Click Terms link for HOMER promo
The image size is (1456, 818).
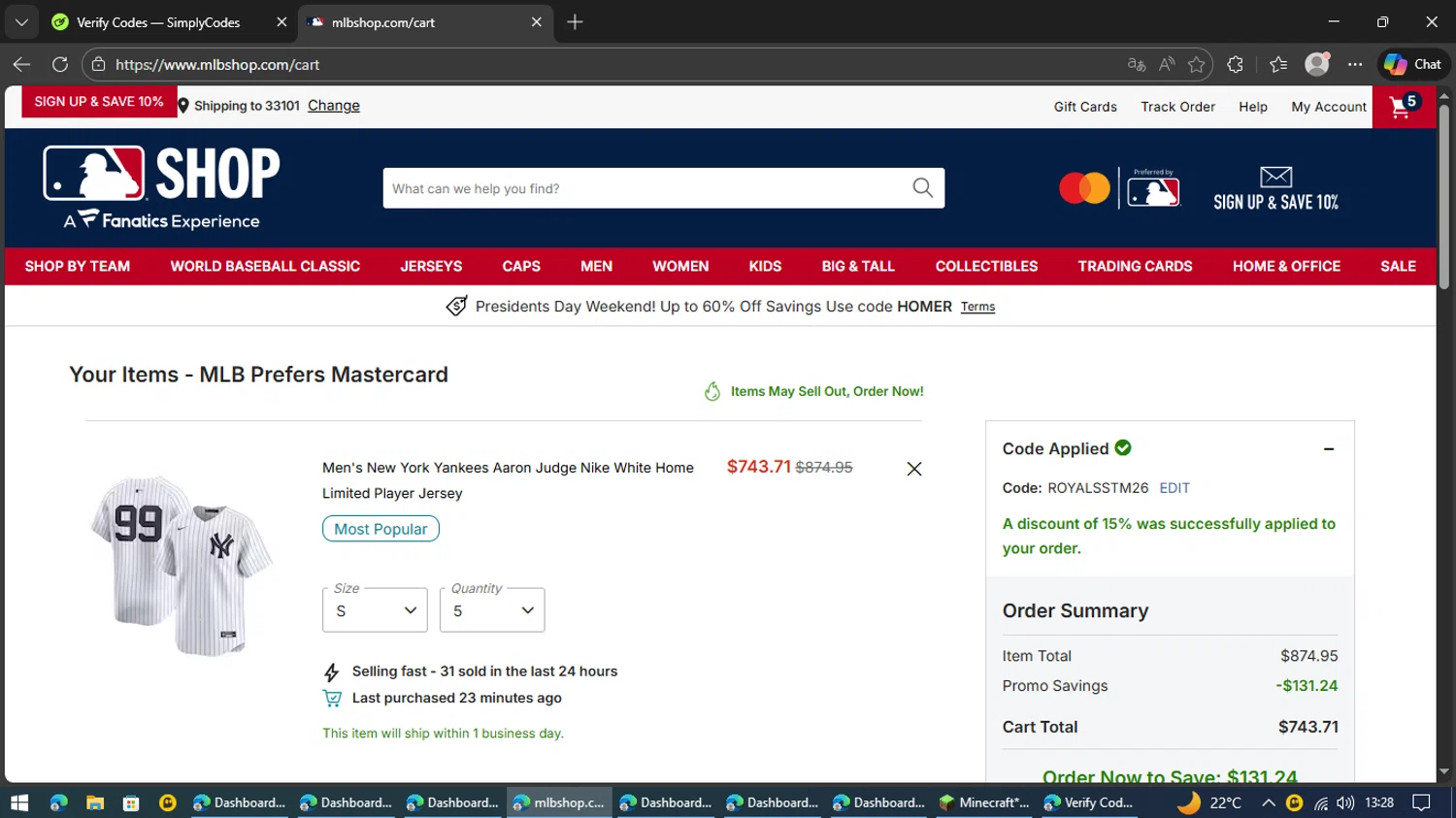pos(977,307)
